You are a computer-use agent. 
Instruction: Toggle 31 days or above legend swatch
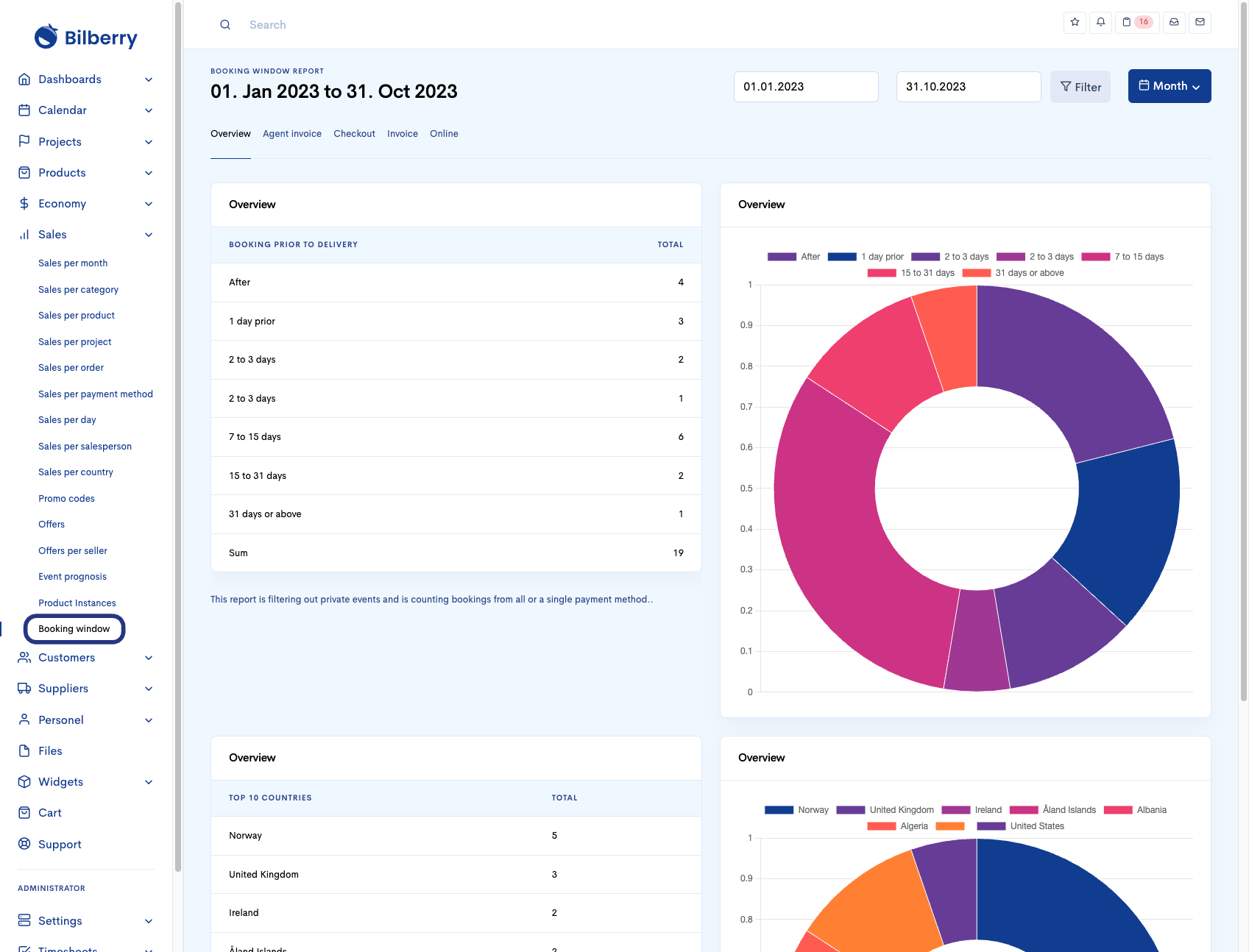pos(977,273)
